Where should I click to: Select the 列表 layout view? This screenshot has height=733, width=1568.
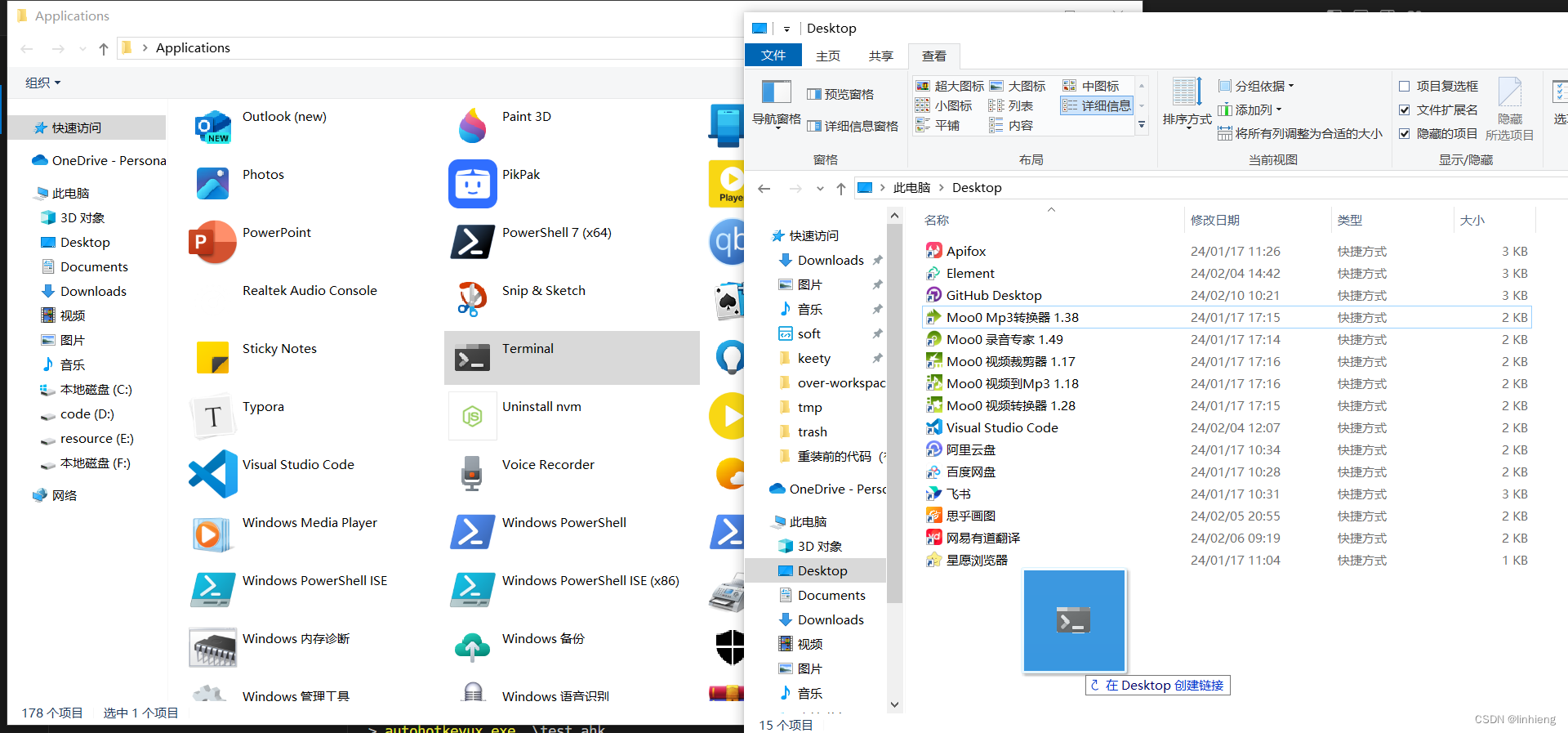[x=1011, y=105]
